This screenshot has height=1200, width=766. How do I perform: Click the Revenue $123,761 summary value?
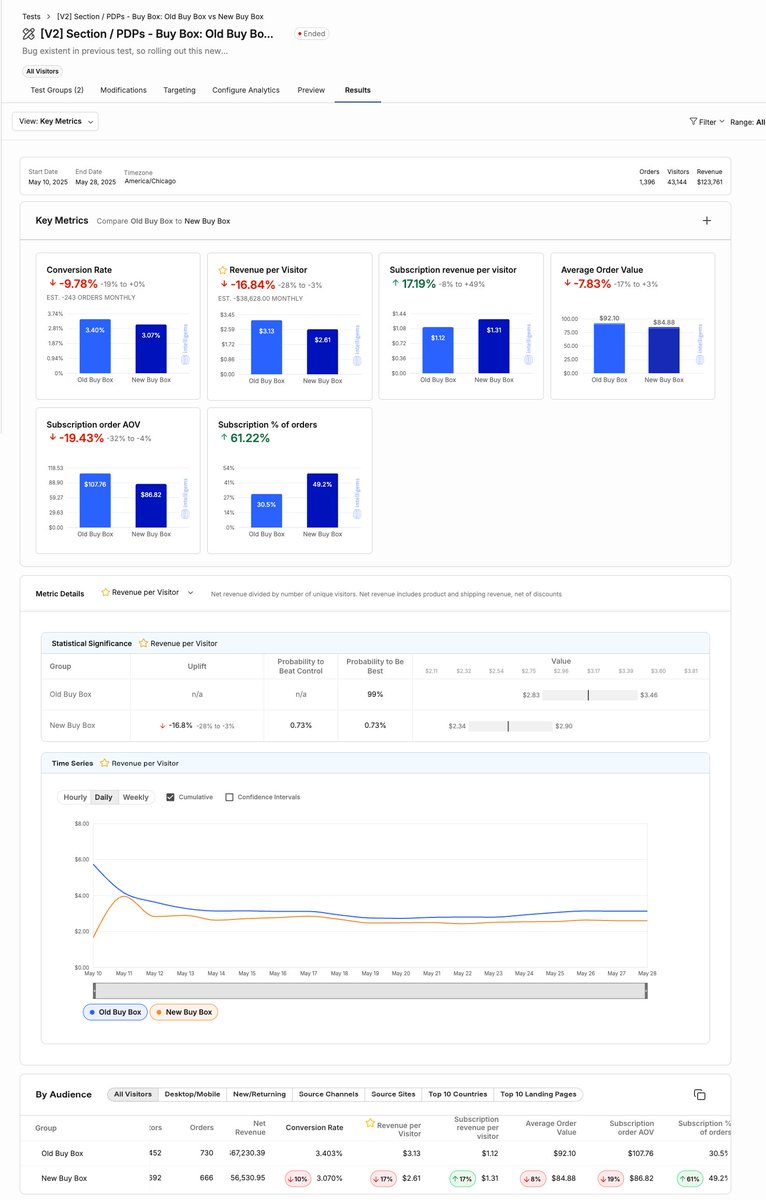(x=709, y=183)
